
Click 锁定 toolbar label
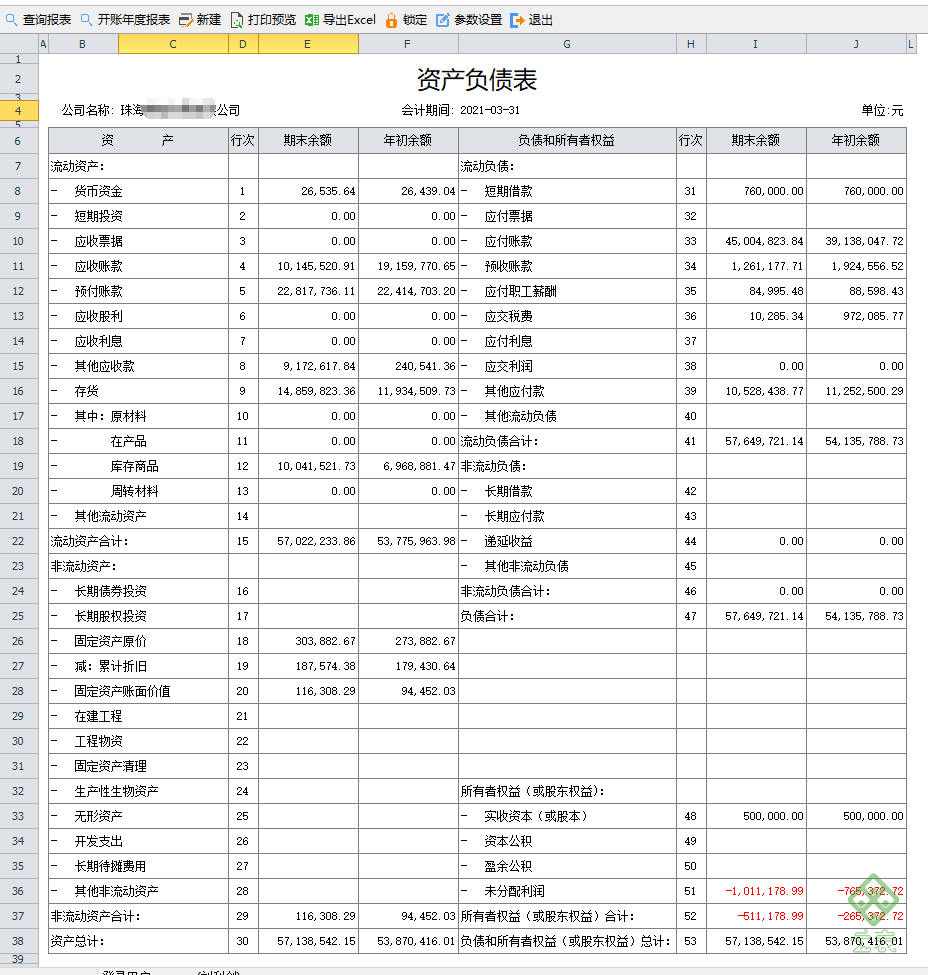pos(415,20)
